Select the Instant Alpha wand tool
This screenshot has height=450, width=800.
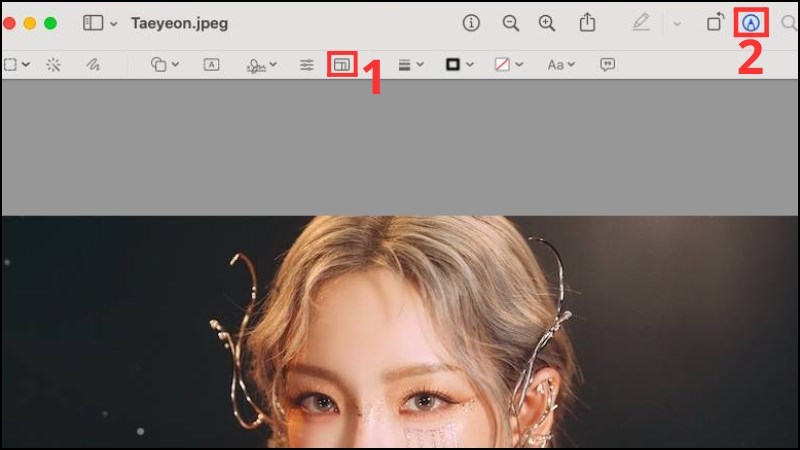[54, 65]
